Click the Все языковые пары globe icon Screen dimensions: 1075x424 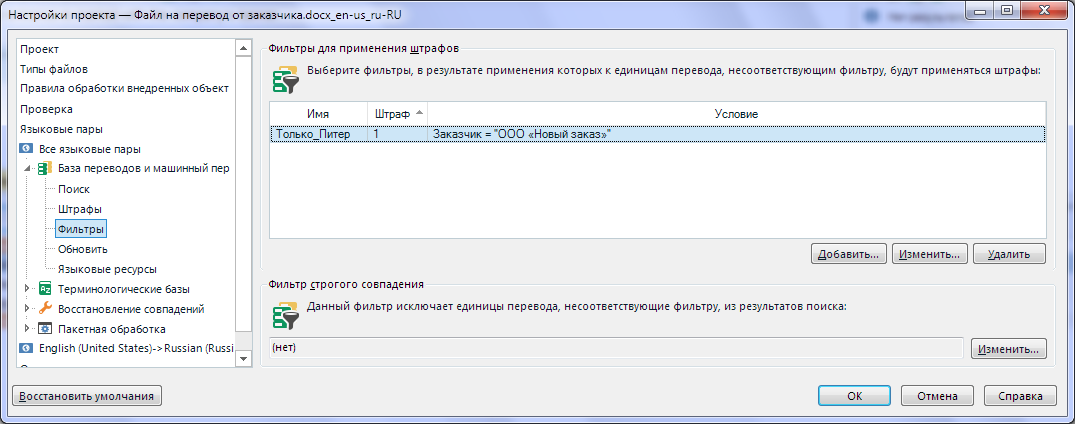point(27,149)
